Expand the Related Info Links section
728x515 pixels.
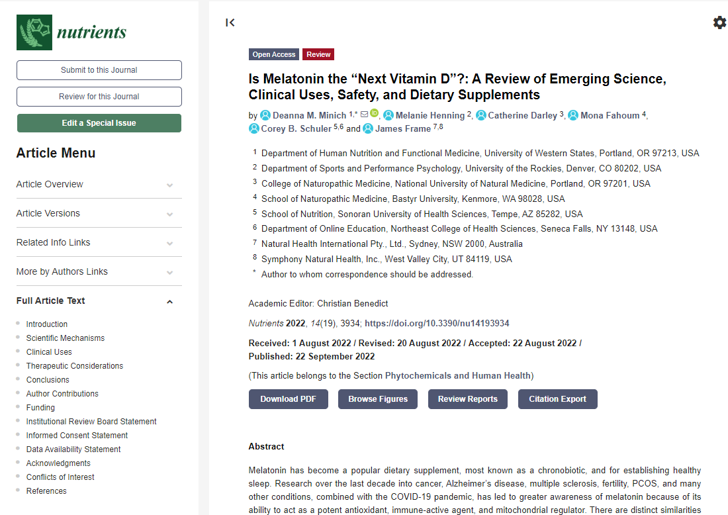click(x=169, y=243)
